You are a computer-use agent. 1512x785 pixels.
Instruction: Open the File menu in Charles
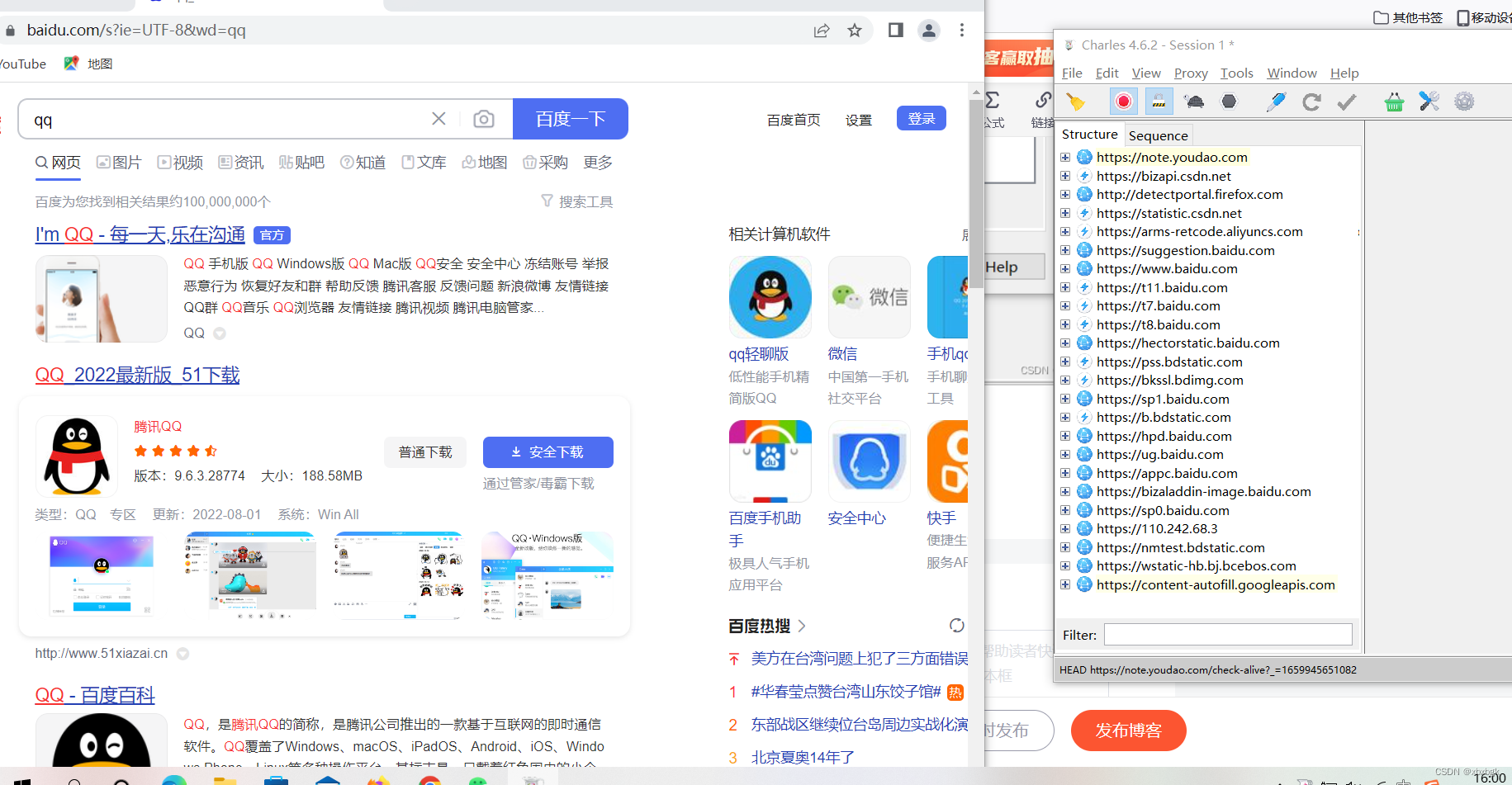click(x=1072, y=73)
